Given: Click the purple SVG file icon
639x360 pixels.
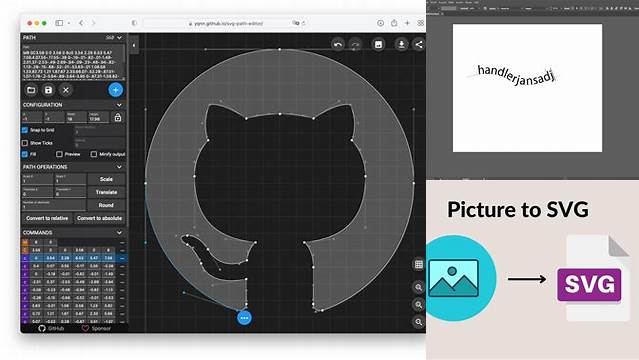Looking at the screenshot, I should [x=589, y=284].
